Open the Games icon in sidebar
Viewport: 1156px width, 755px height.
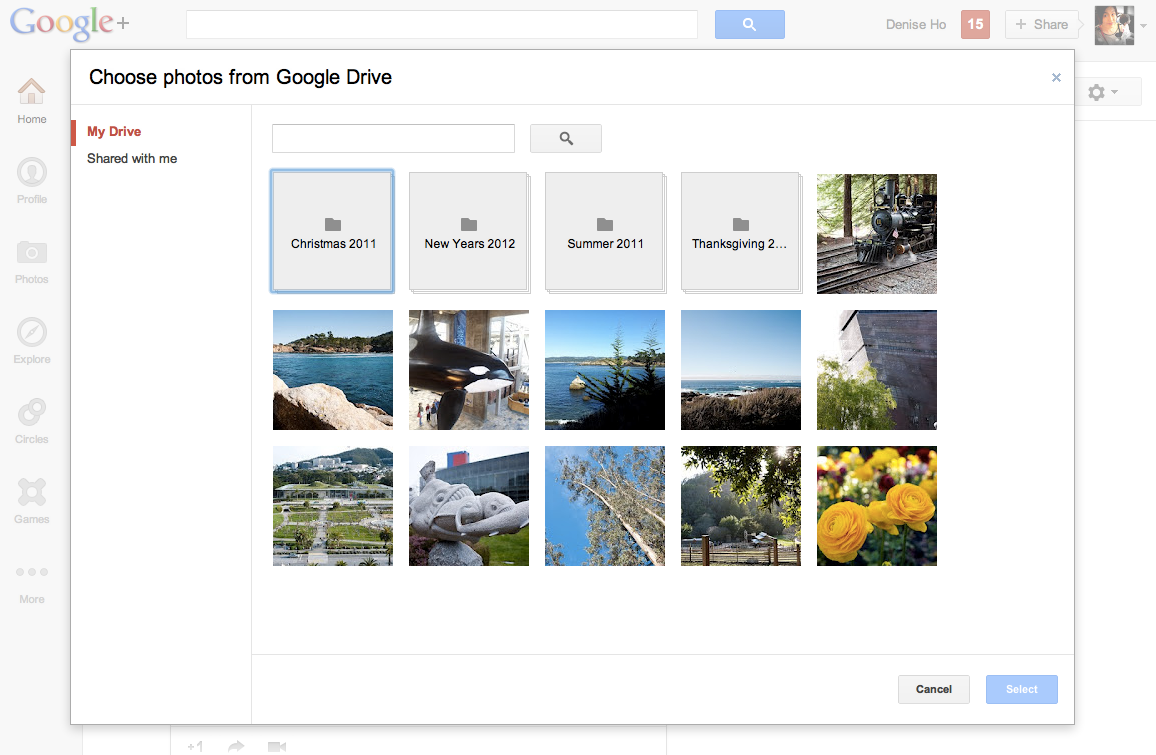pos(32,492)
